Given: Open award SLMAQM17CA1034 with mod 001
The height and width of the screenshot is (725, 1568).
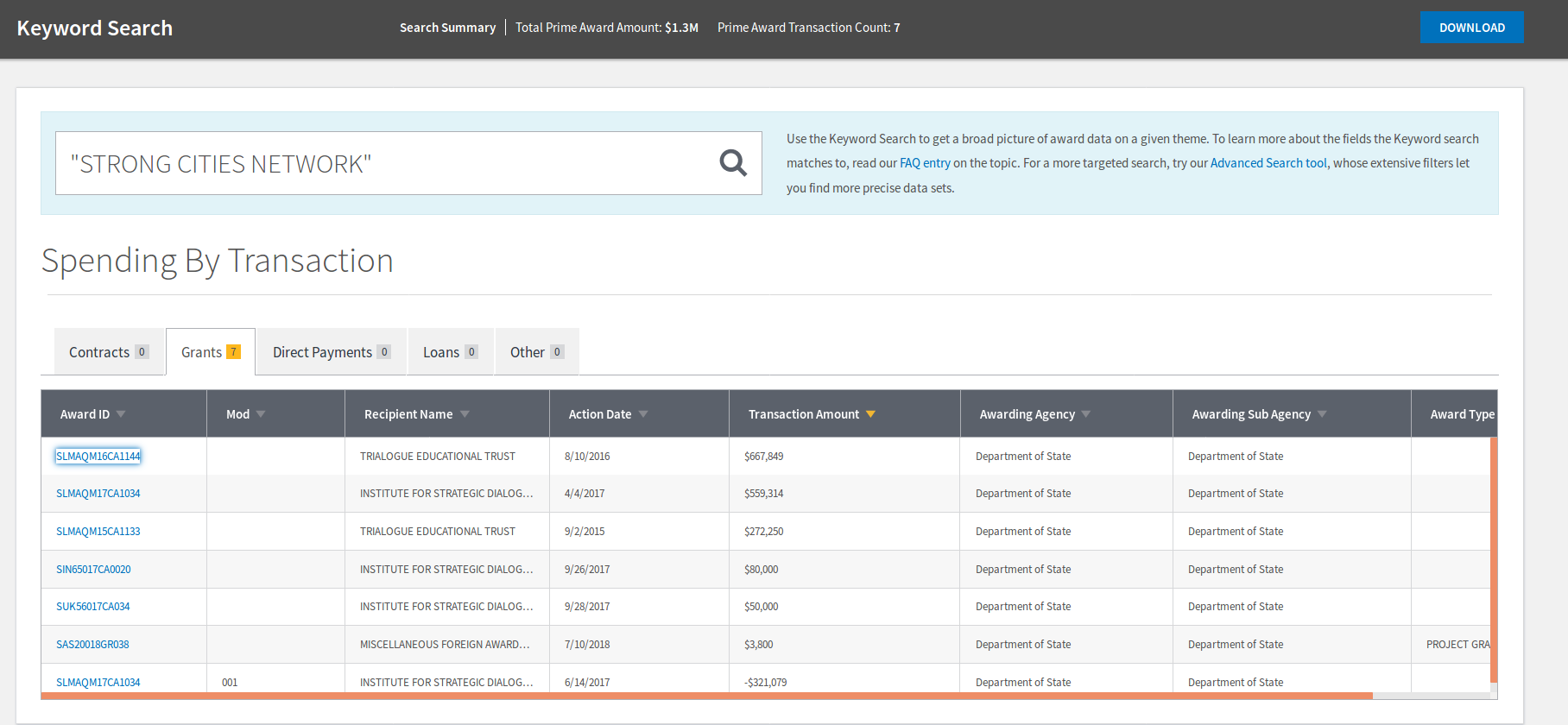Looking at the screenshot, I should [x=98, y=683].
